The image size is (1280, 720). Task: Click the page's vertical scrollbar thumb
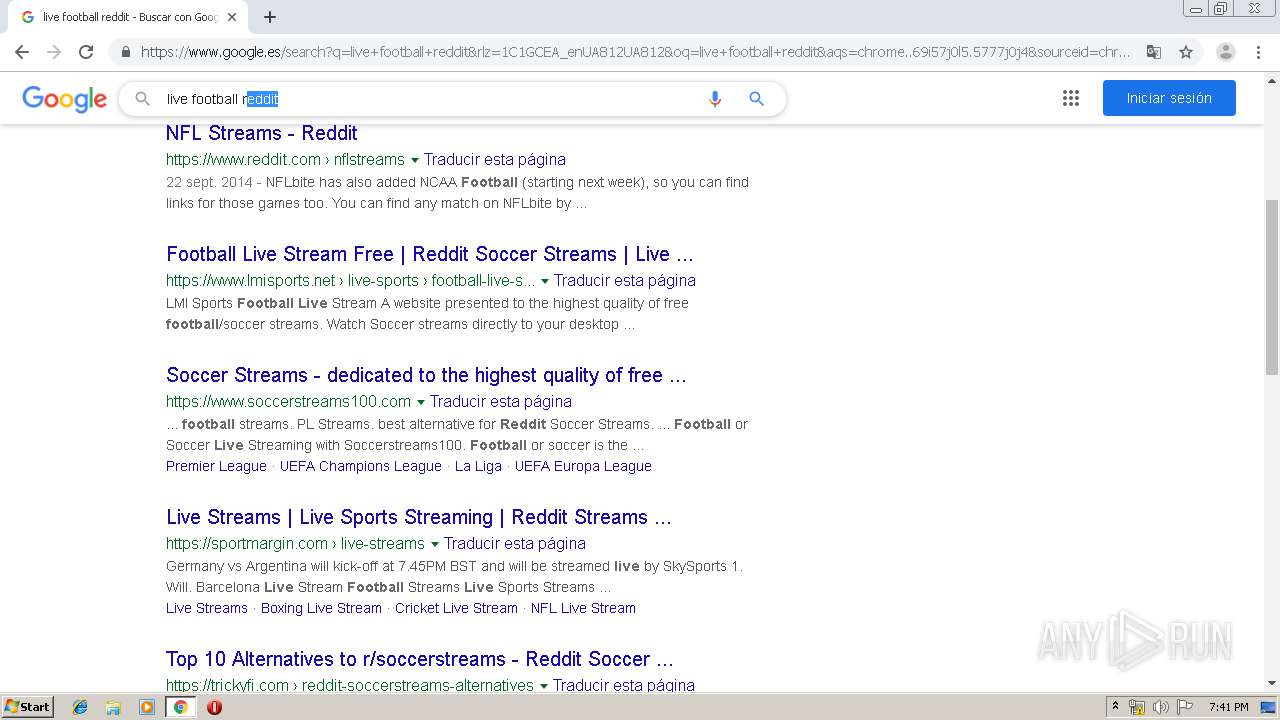pos(1272,287)
